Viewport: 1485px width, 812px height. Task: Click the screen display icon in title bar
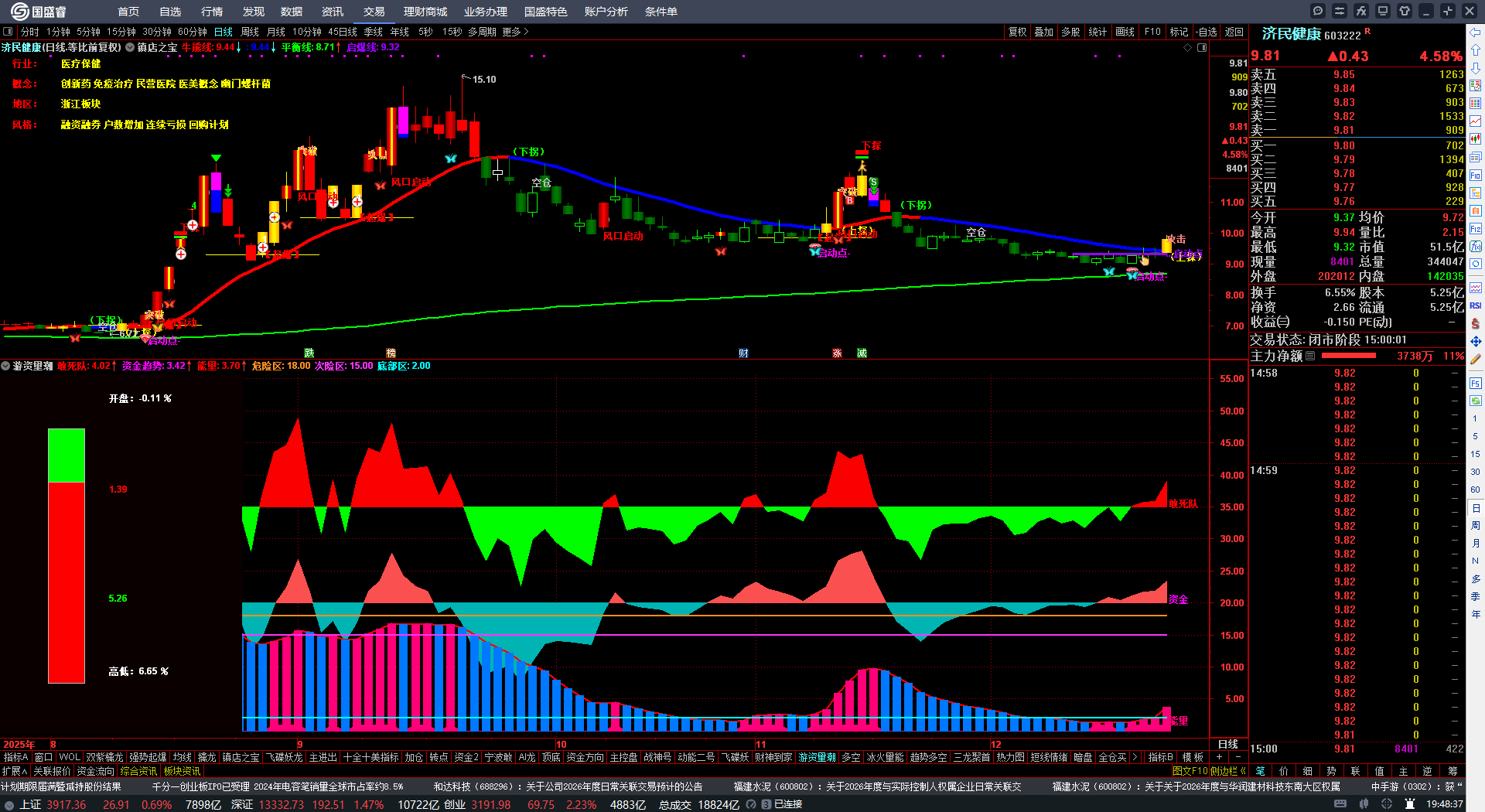[1383, 11]
